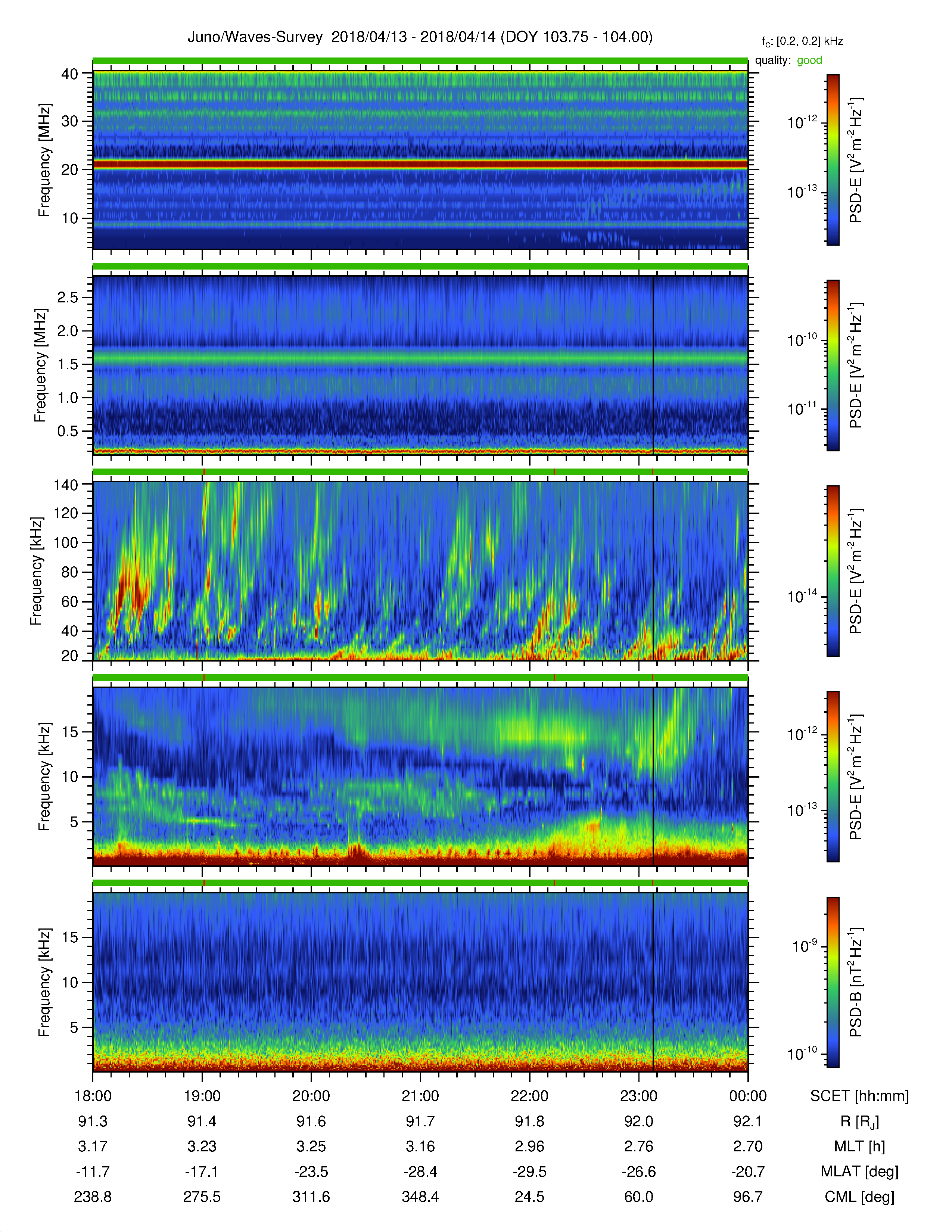Viewport: 952px width, 1232px height.
Task: Click the R value 91.3 at 18:00
Action: pos(93,1121)
